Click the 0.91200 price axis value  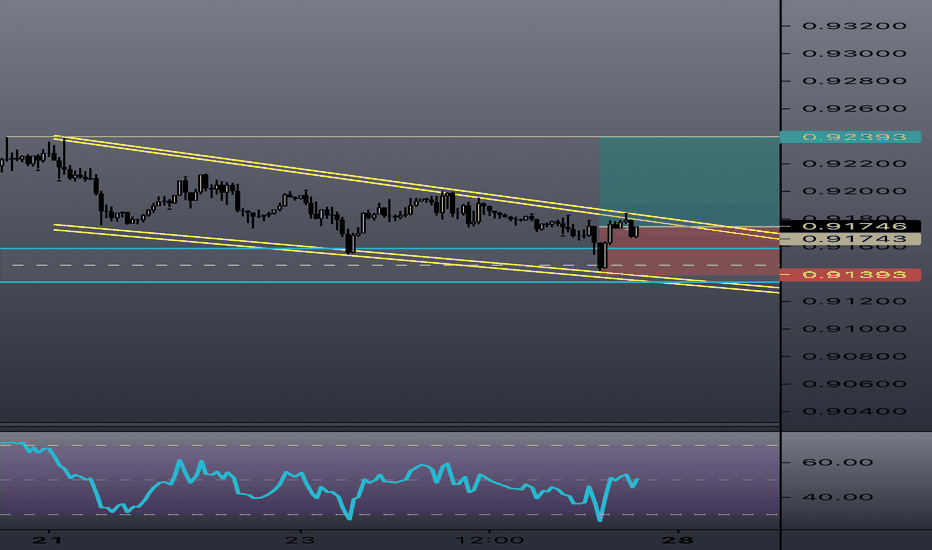pyautogui.click(x=855, y=301)
